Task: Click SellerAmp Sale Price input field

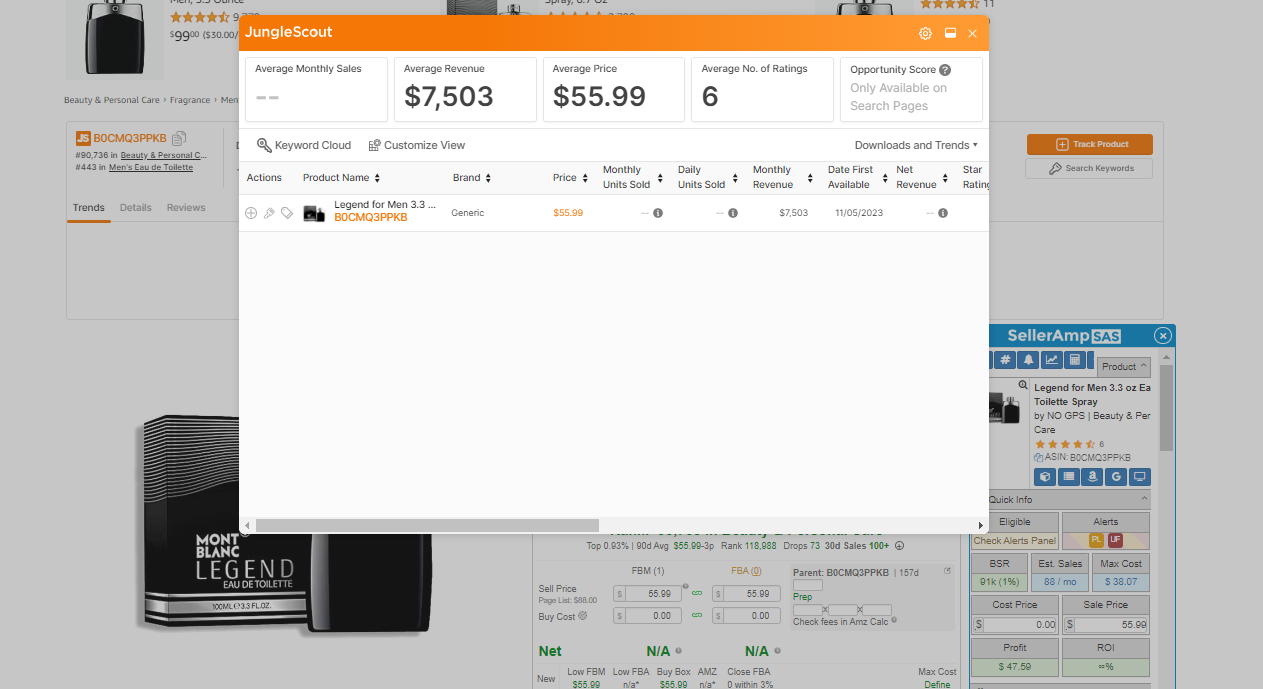Action: pos(1112,625)
